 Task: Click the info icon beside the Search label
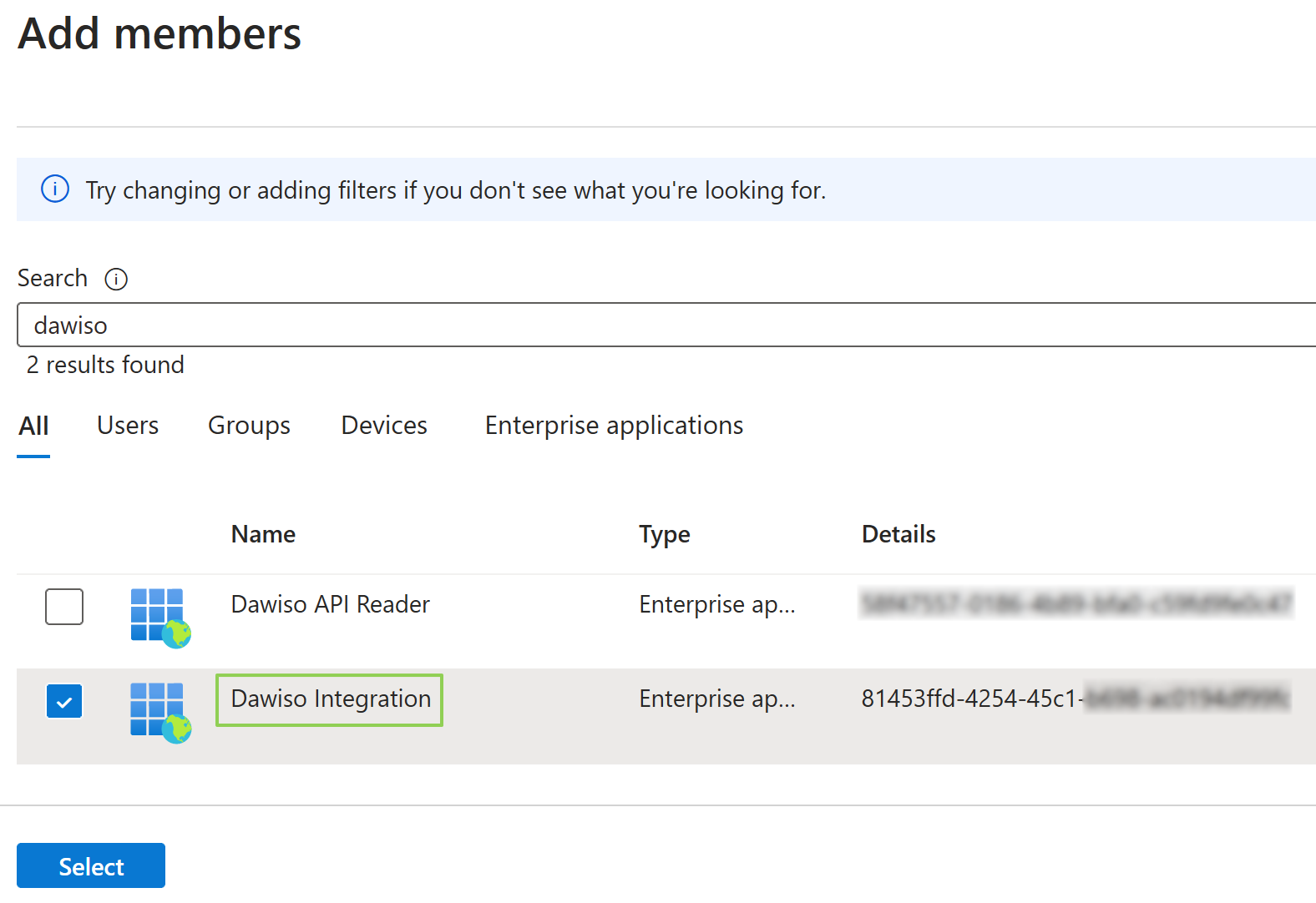116,279
